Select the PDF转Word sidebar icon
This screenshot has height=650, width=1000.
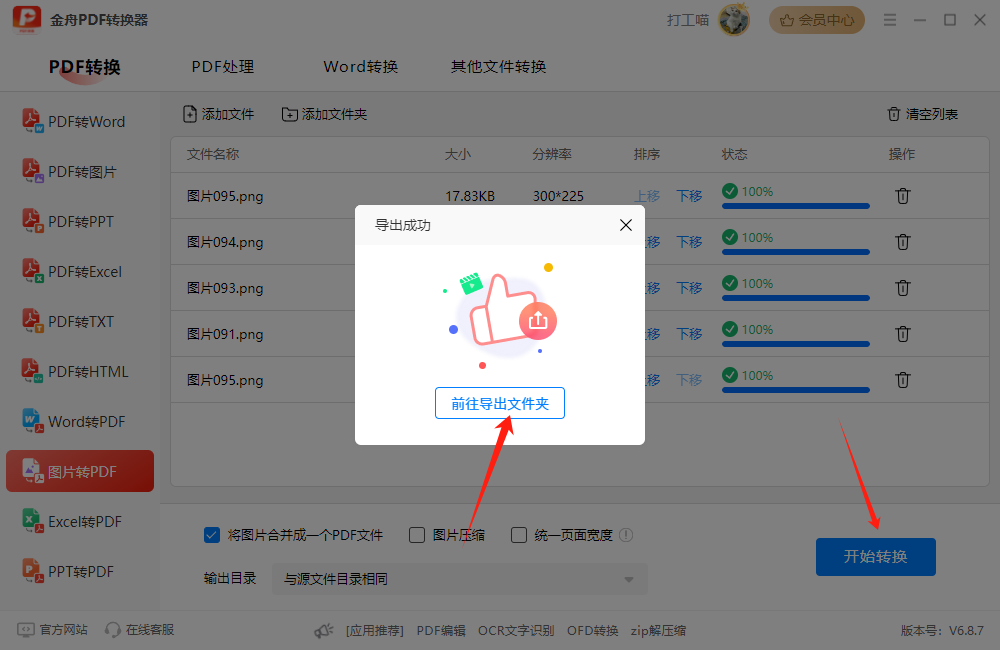pyautogui.click(x=32, y=121)
